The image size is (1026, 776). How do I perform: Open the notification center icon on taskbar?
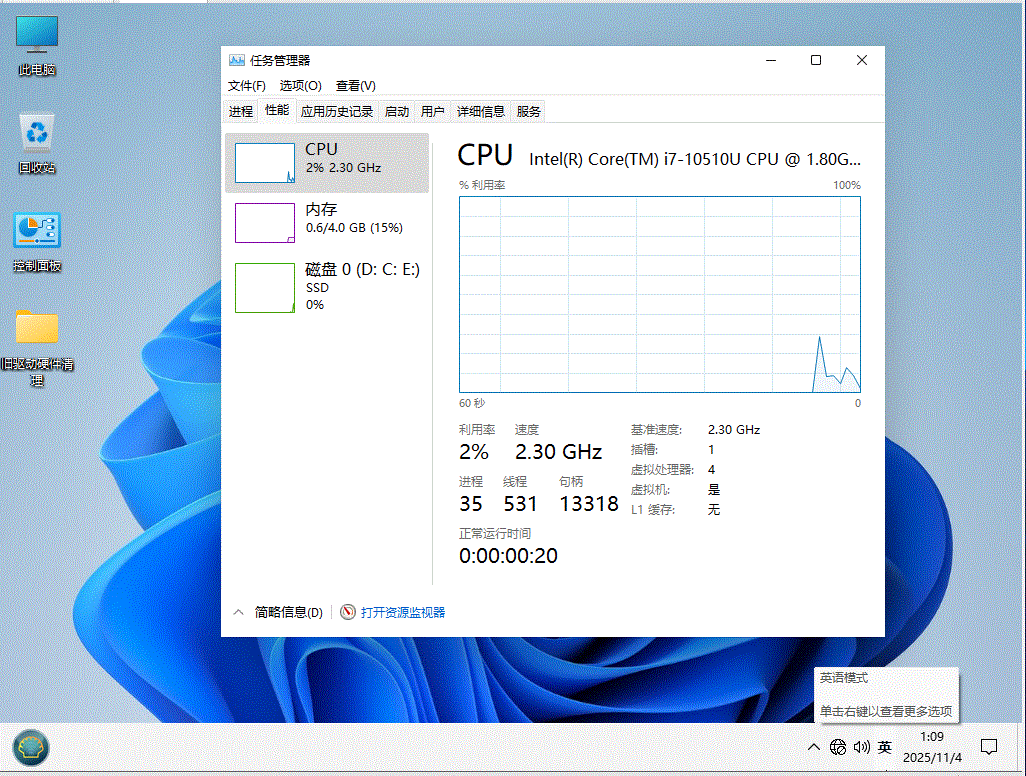[989, 747]
